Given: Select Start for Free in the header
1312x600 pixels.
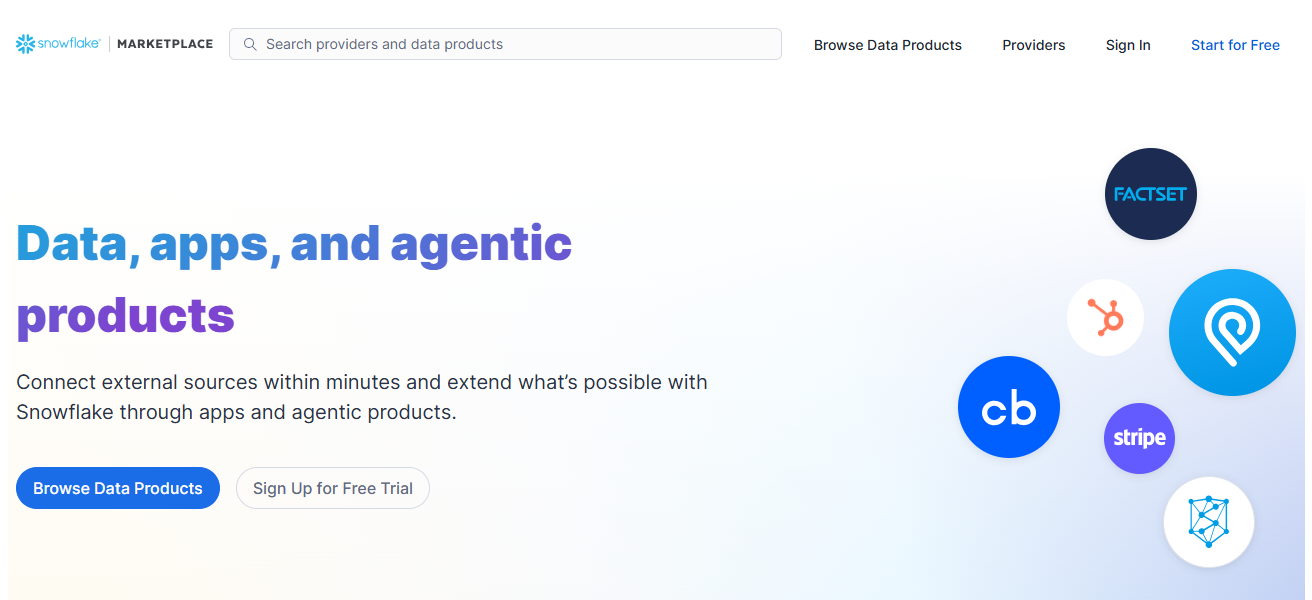Looking at the screenshot, I should click(x=1235, y=45).
